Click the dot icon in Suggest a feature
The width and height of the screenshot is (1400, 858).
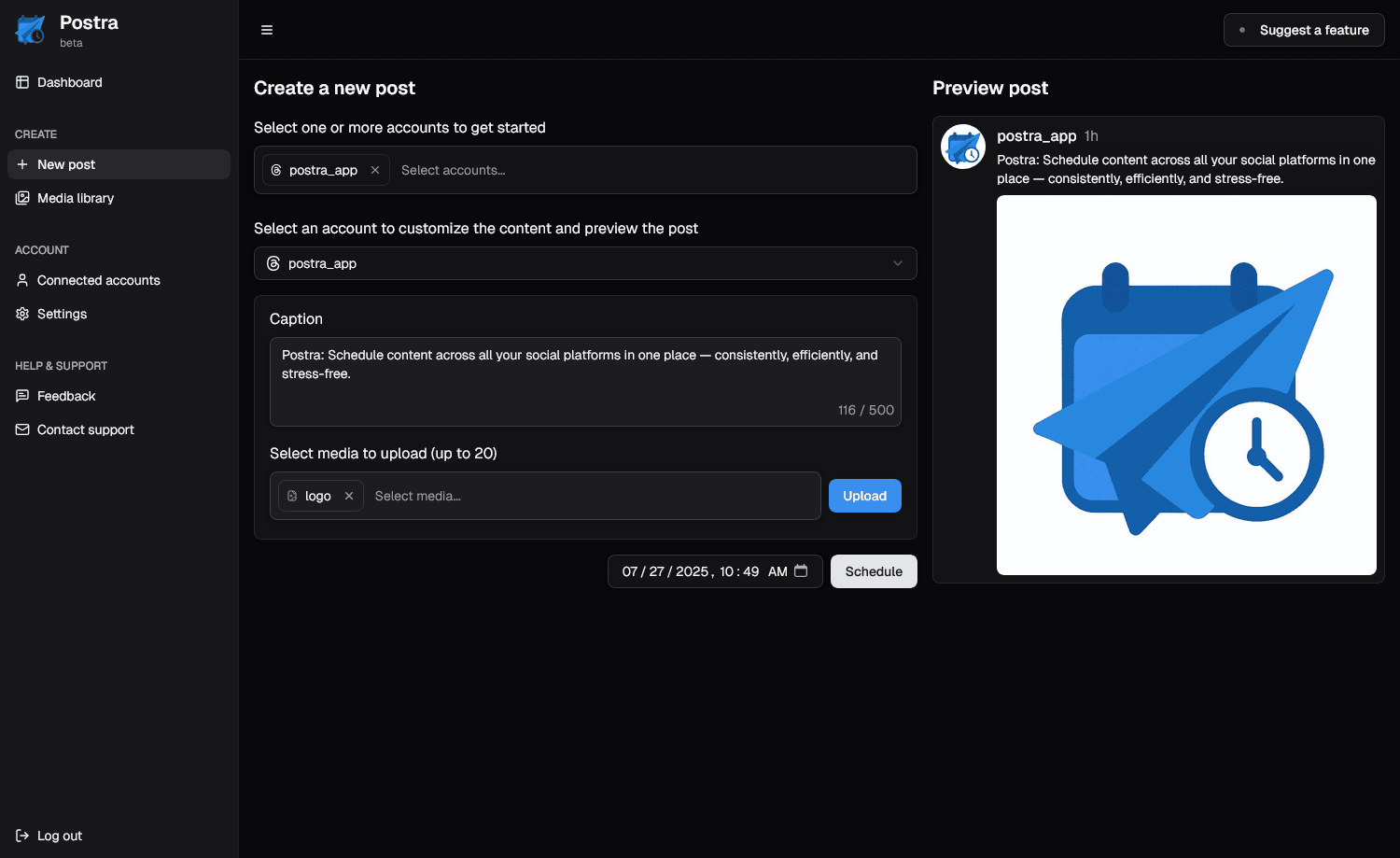(x=1242, y=30)
